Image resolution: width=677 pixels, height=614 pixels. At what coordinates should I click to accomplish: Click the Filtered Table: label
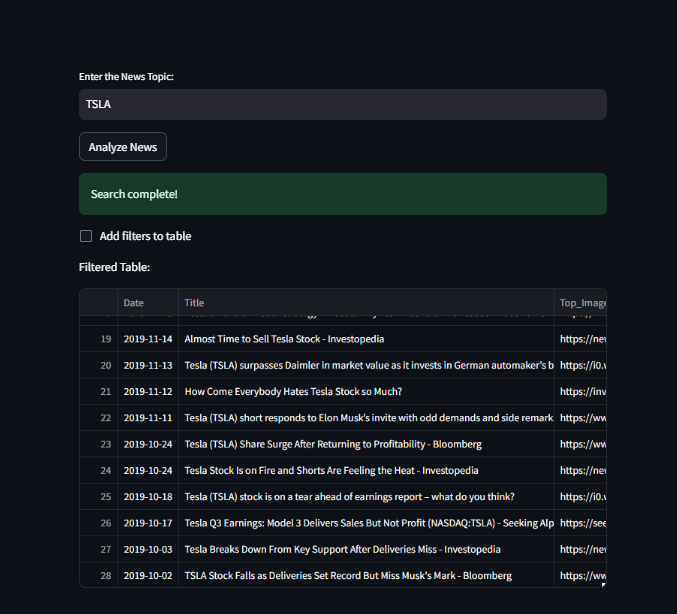tap(114, 267)
